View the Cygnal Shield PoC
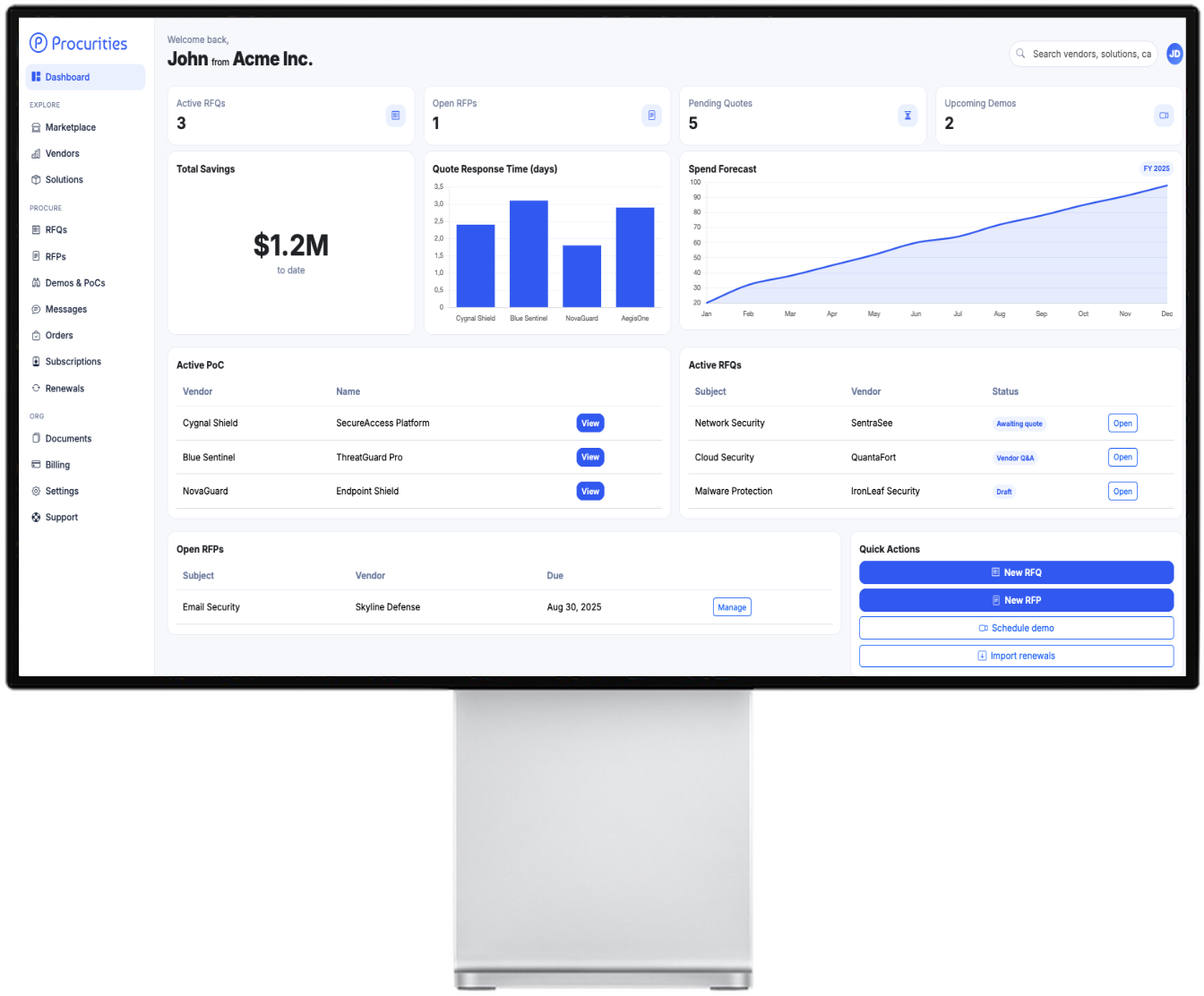The image size is (1204, 996). (589, 424)
